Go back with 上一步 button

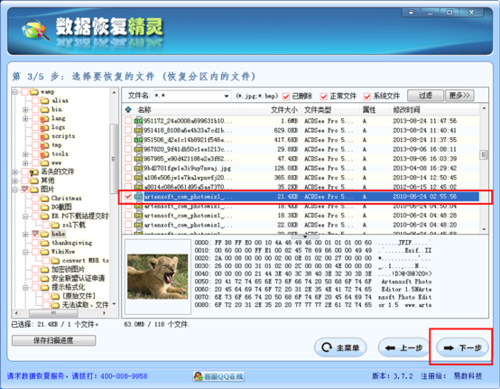click(x=404, y=348)
